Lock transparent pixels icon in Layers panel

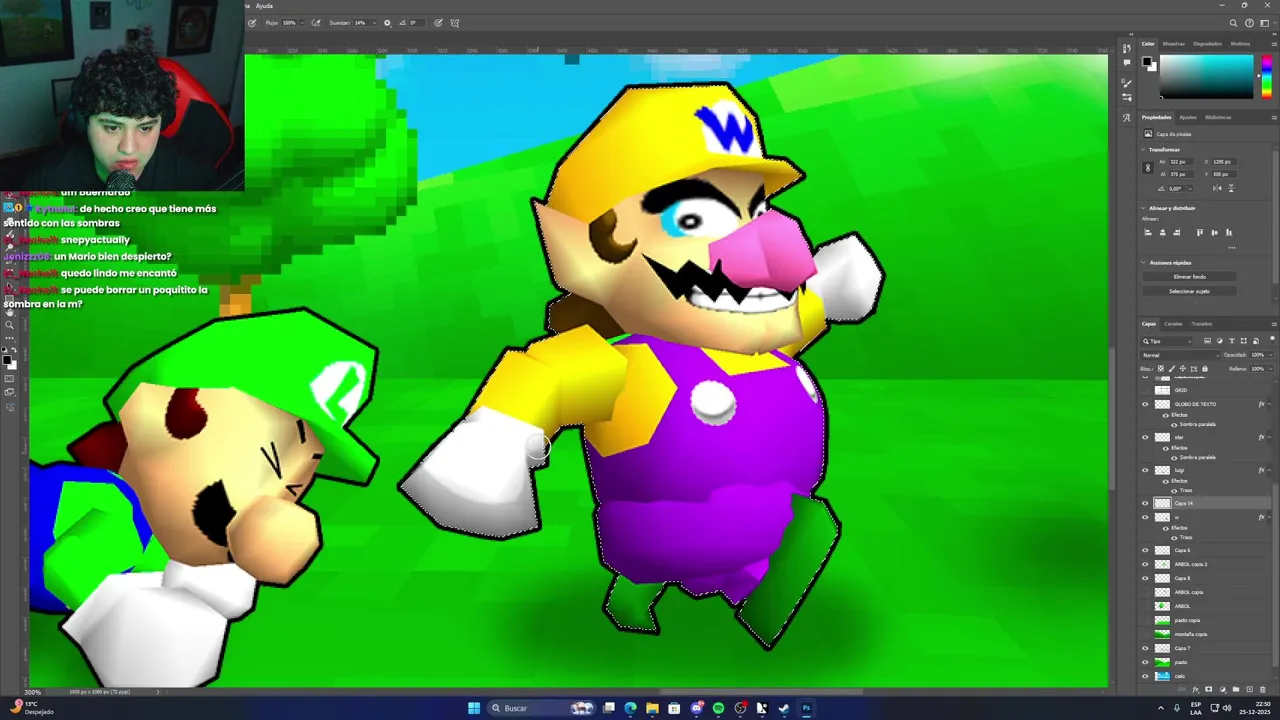tap(1162, 369)
